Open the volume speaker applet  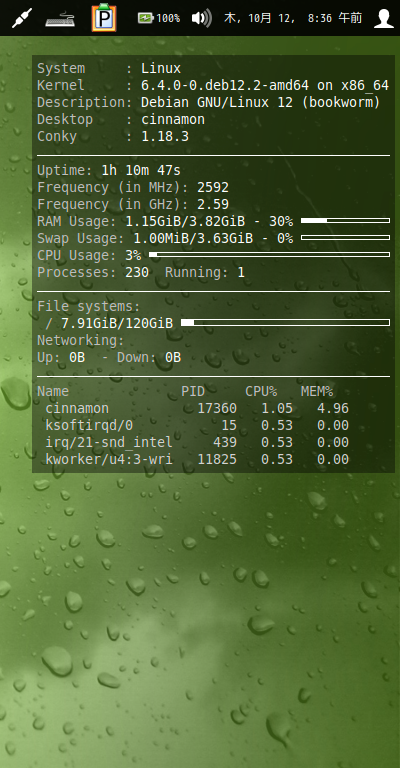[x=201, y=19]
